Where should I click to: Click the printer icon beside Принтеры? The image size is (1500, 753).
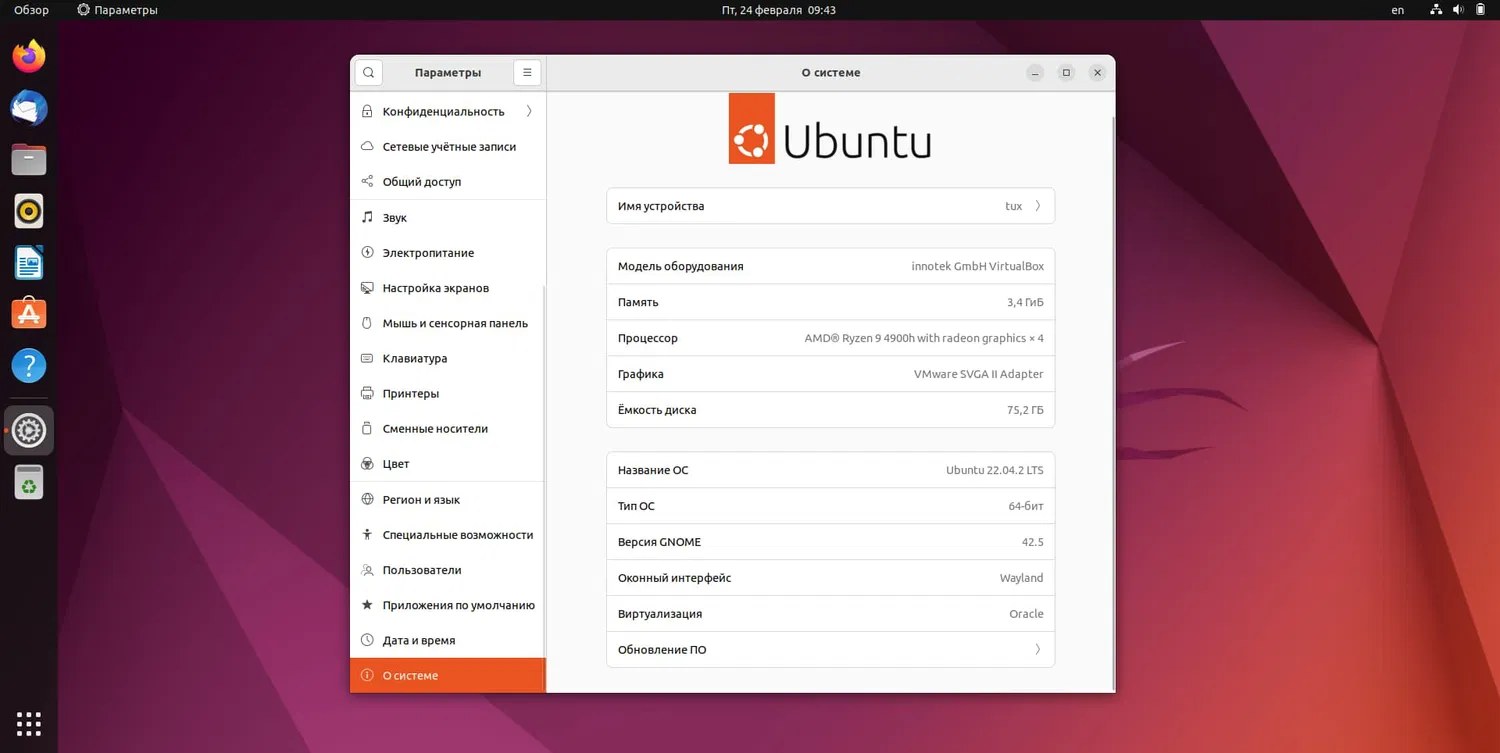367,393
